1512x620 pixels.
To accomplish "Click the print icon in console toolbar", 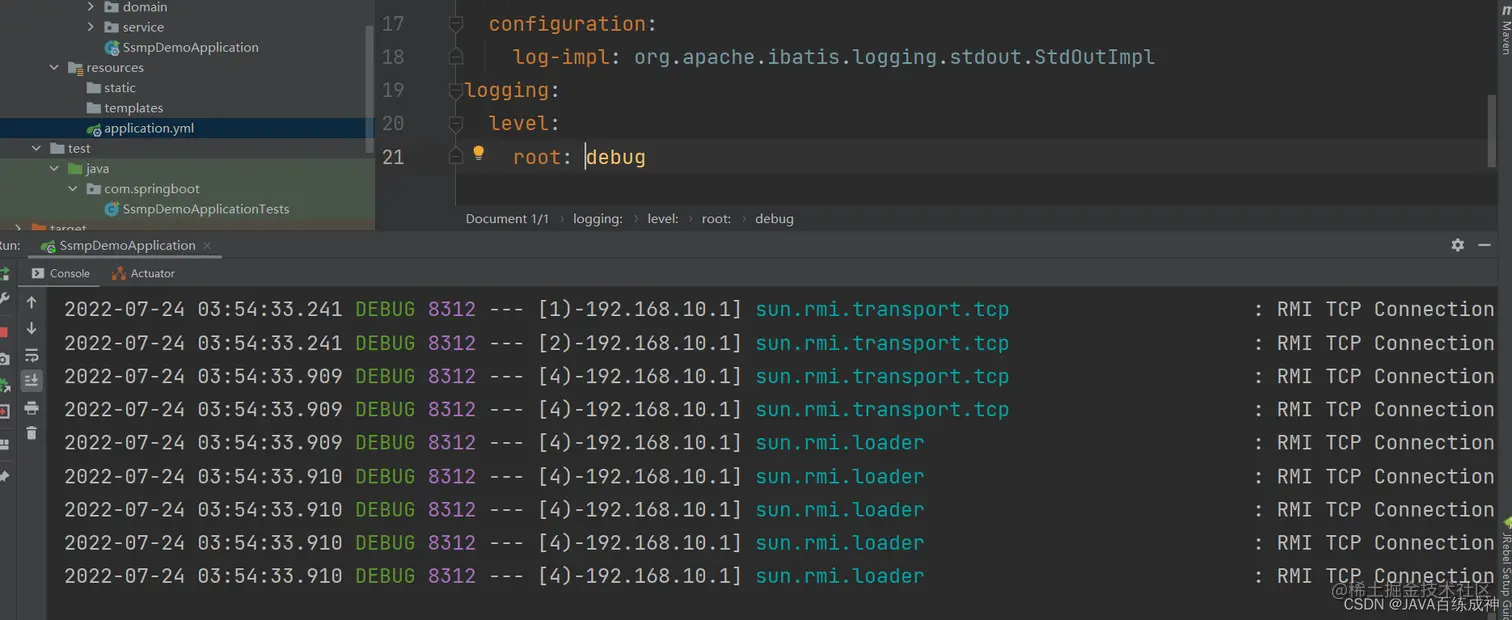I will pos(31,407).
